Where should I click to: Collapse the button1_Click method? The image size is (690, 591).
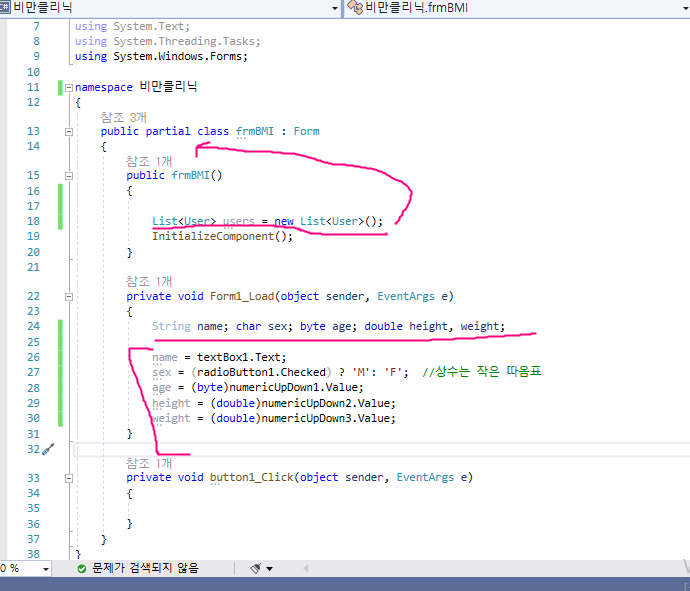[x=69, y=478]
